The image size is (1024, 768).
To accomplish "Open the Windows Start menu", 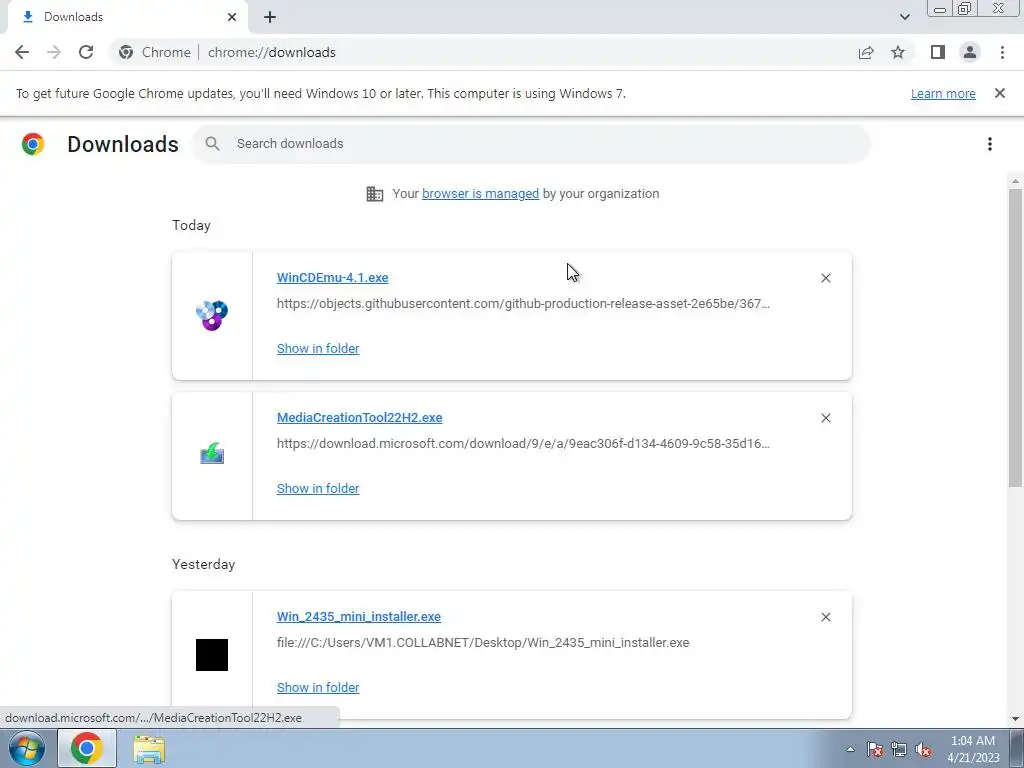I will pos(27,748).
